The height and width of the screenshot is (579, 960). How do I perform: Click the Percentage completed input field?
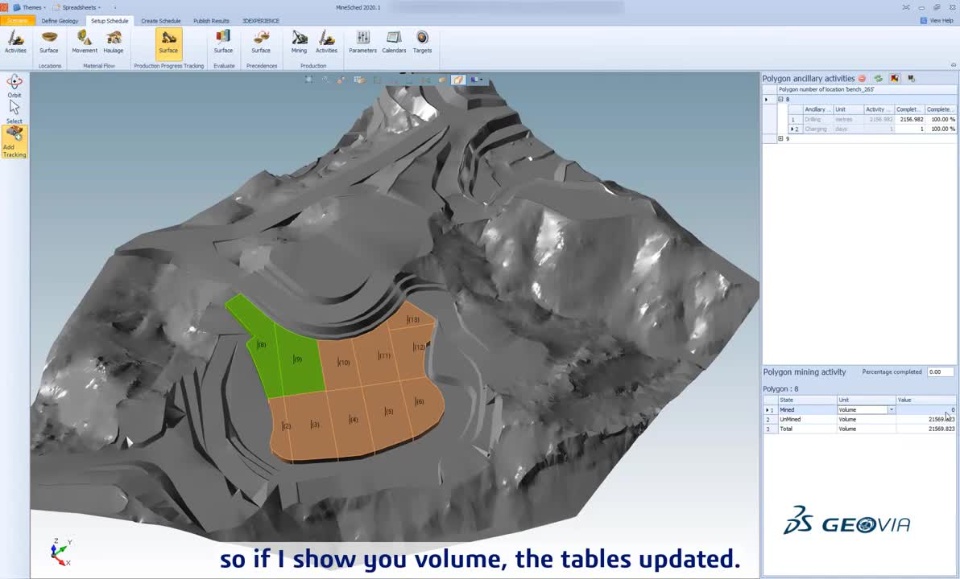click(940, 372)
